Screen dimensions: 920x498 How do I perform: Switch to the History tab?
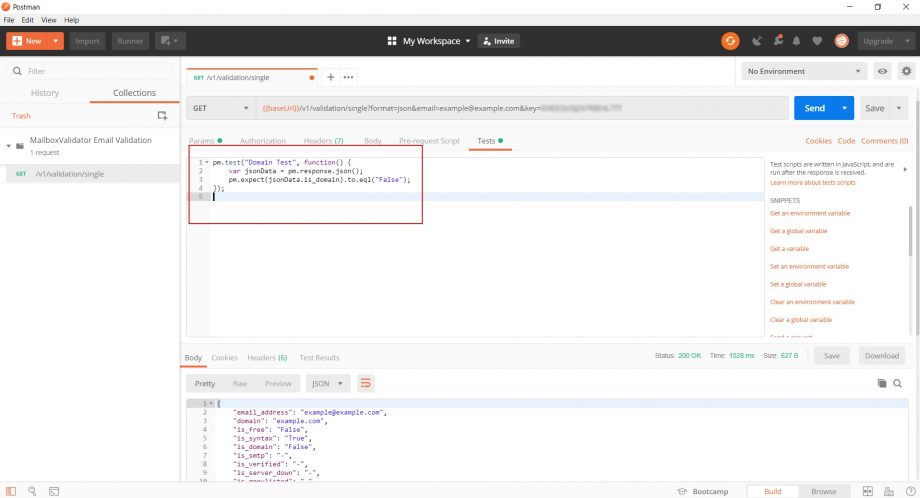45,93
